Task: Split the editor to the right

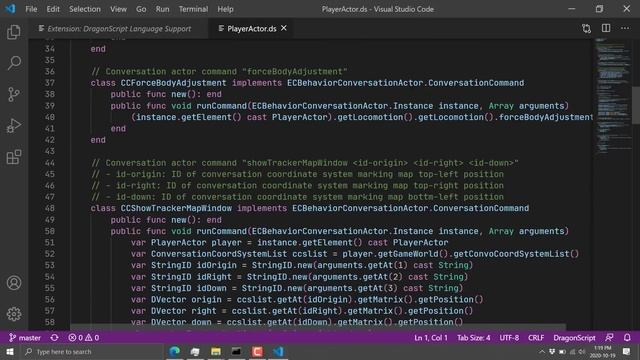Action: (x=606, y=28)
